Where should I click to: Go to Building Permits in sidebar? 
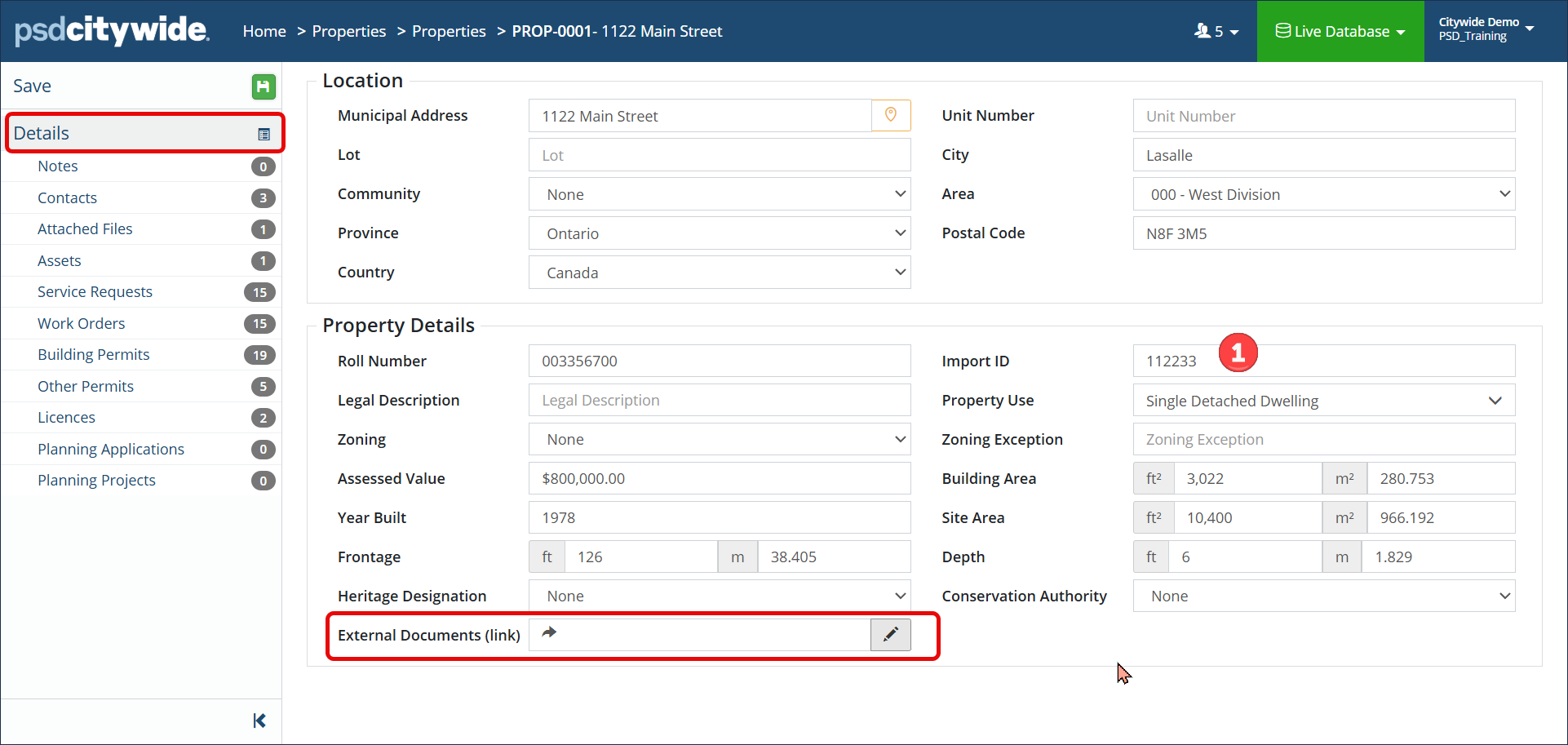[x=94, y=355]
